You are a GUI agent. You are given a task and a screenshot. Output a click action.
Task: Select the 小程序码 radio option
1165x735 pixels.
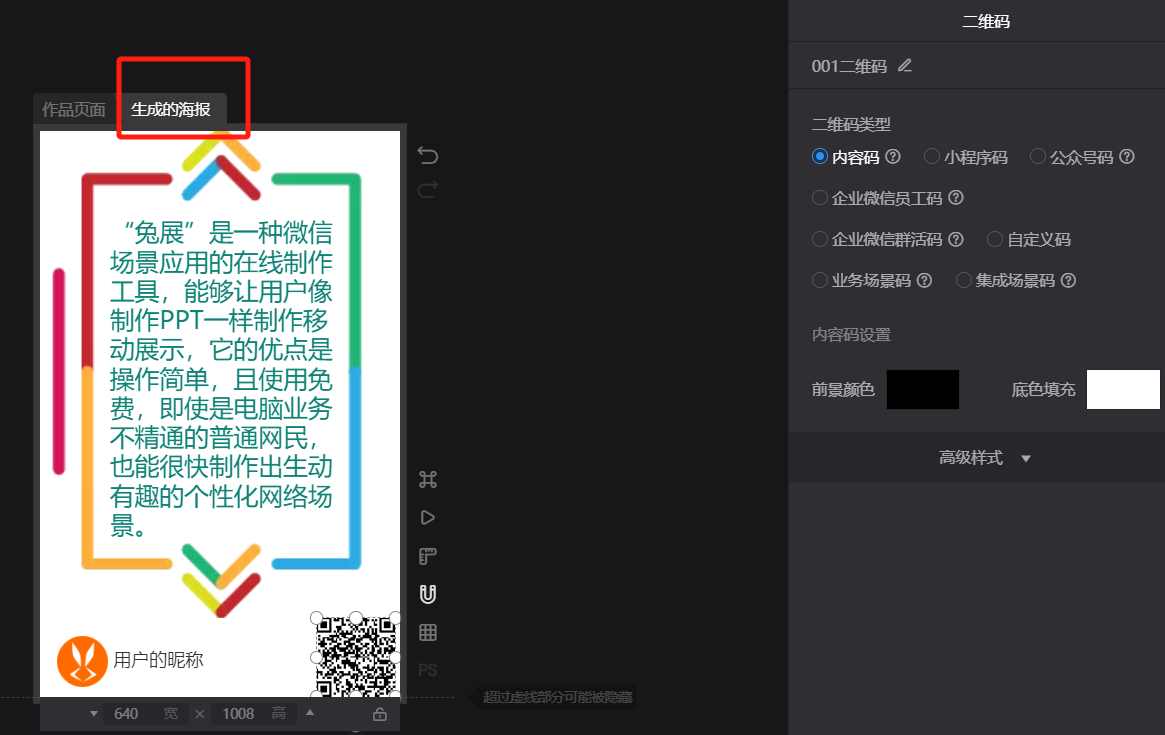click(x=932, y=157)
